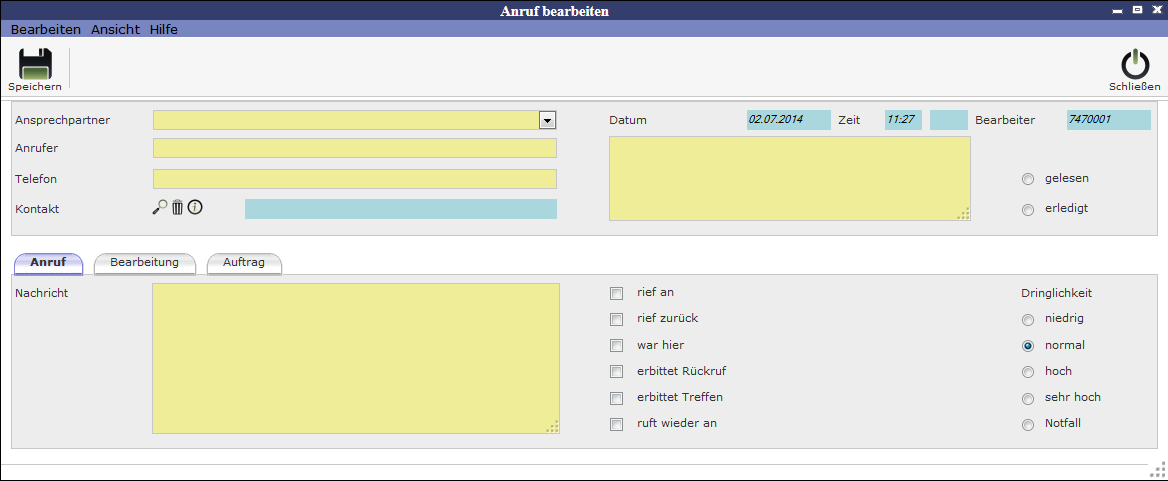Viewport: 1168px width, 481px height.
Task: Open the Bearbeiten menu
Action: 46,29
